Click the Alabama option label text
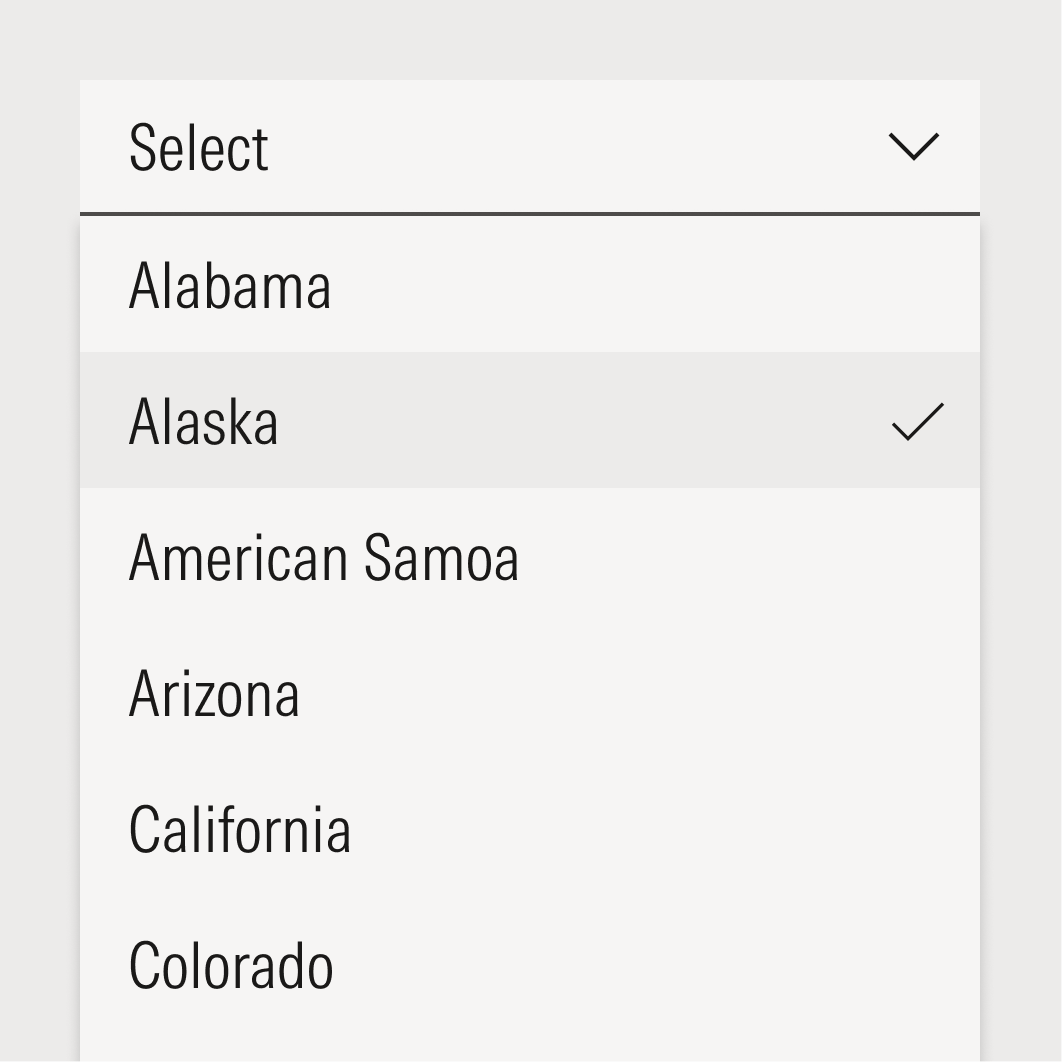Image resolution: width=1062 pixels, height=1062 pixels. (x=230, y=286)
